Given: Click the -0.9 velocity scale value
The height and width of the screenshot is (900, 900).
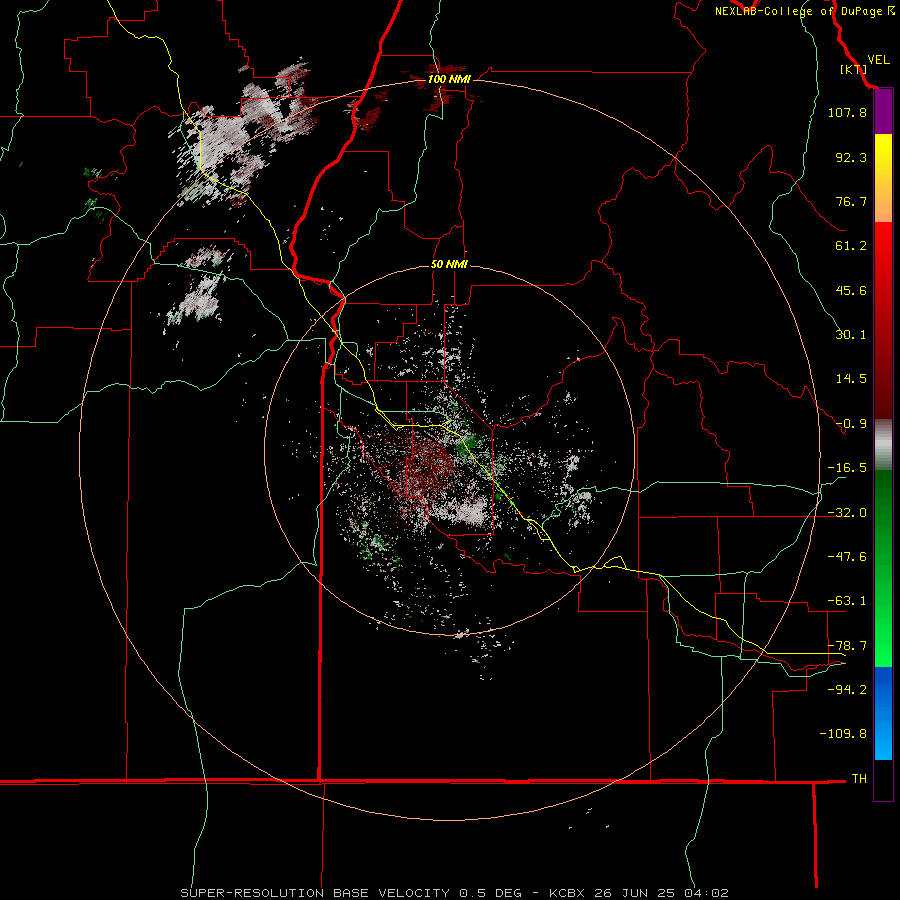Looking at the screenshot, I should [851, 424].
